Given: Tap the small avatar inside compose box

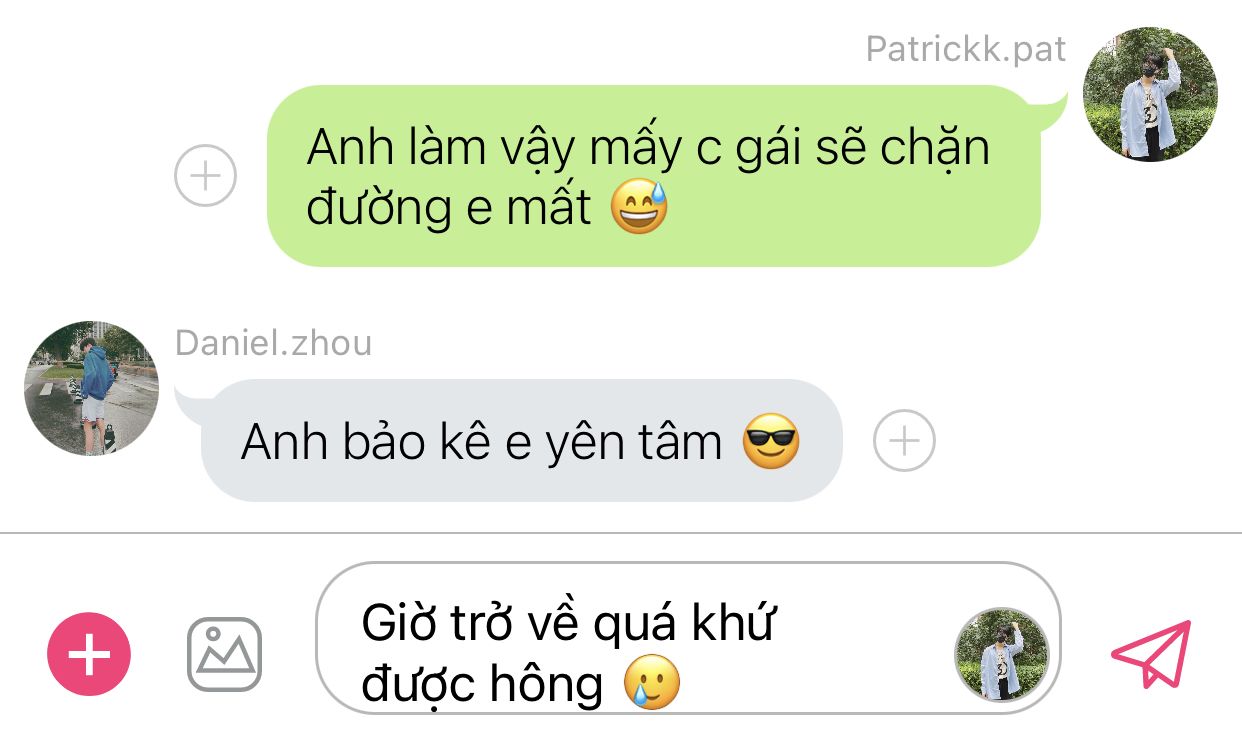Looking at the screenshot, I should pos(1002,654).
